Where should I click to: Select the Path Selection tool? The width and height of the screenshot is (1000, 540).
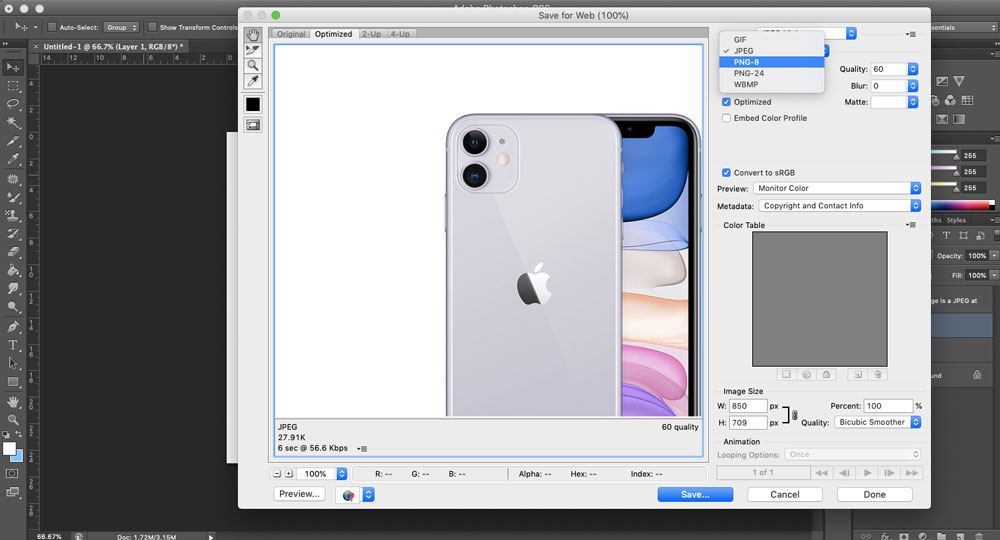point(12,364)
